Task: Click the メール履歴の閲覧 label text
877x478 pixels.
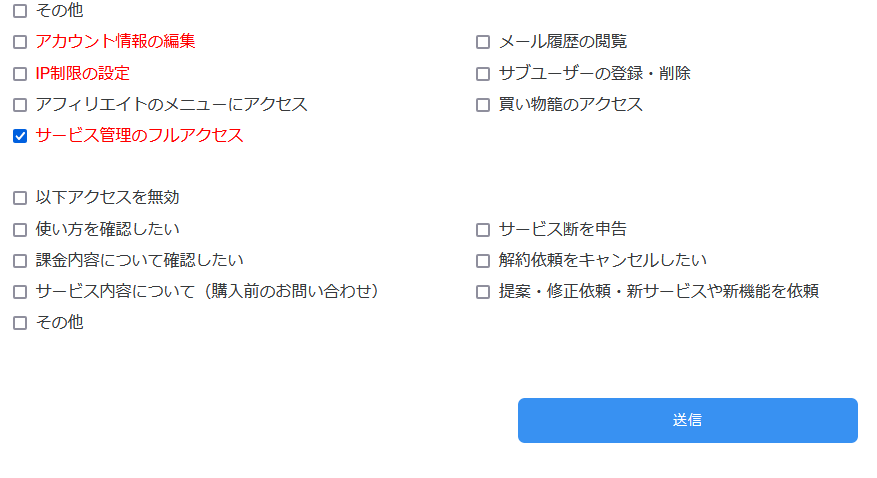Action: (x=563, y=42)
